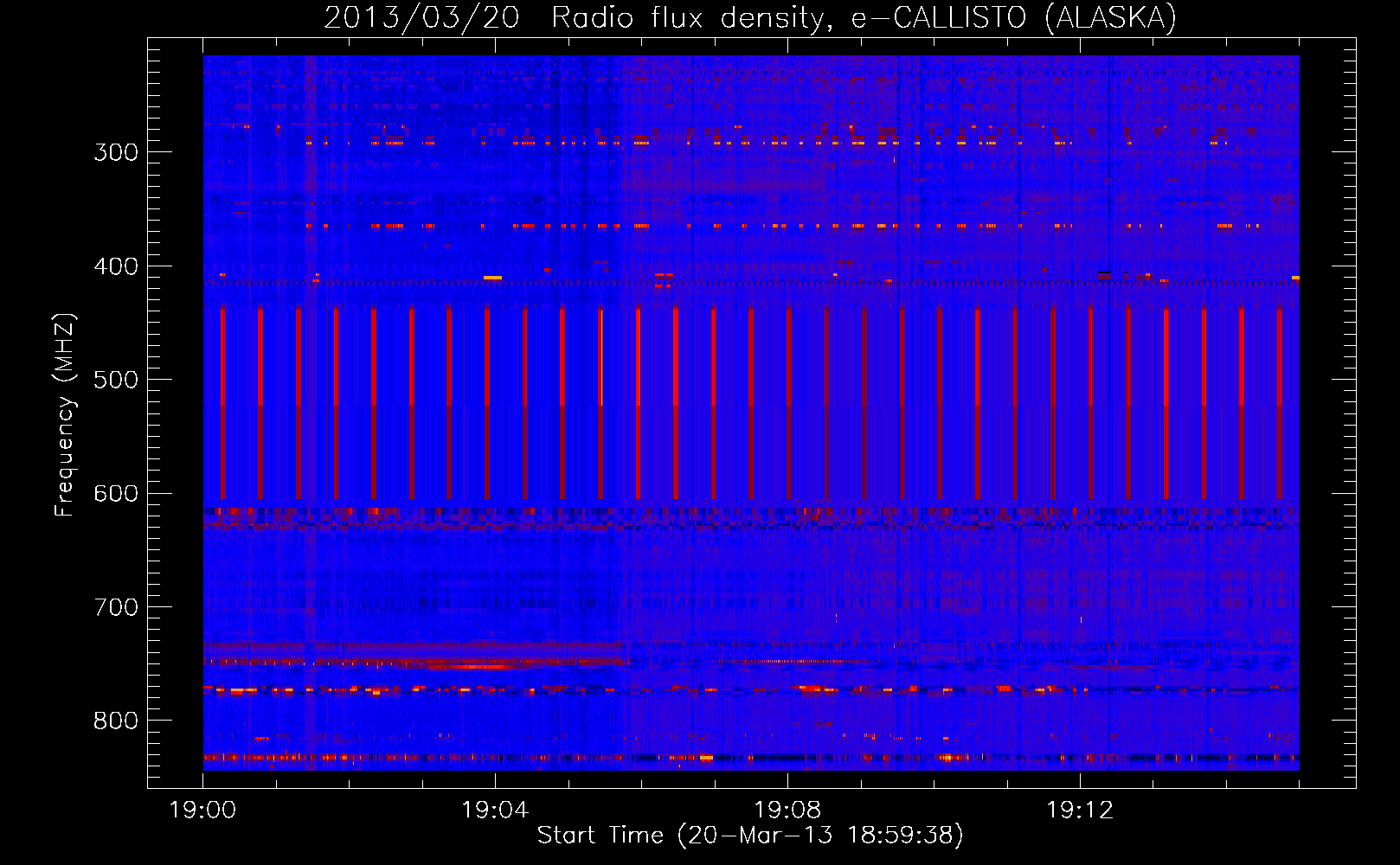Viewport: 1400px width, 865px height.
Task: Click the '400' frequency tick label
Action: [x=115, y=266]
